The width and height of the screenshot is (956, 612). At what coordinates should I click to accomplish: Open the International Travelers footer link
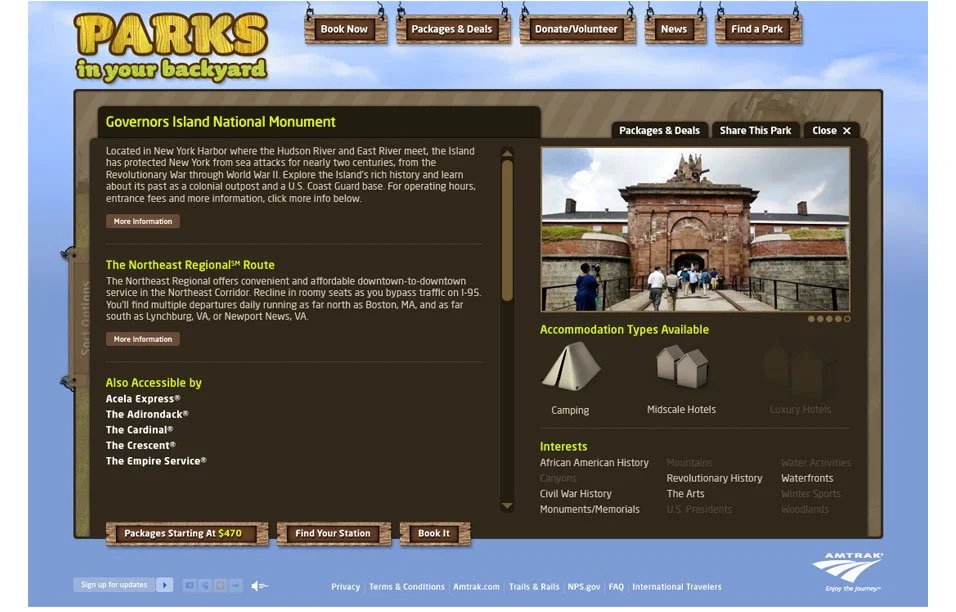pyautogui.click(x=677, y=587)
